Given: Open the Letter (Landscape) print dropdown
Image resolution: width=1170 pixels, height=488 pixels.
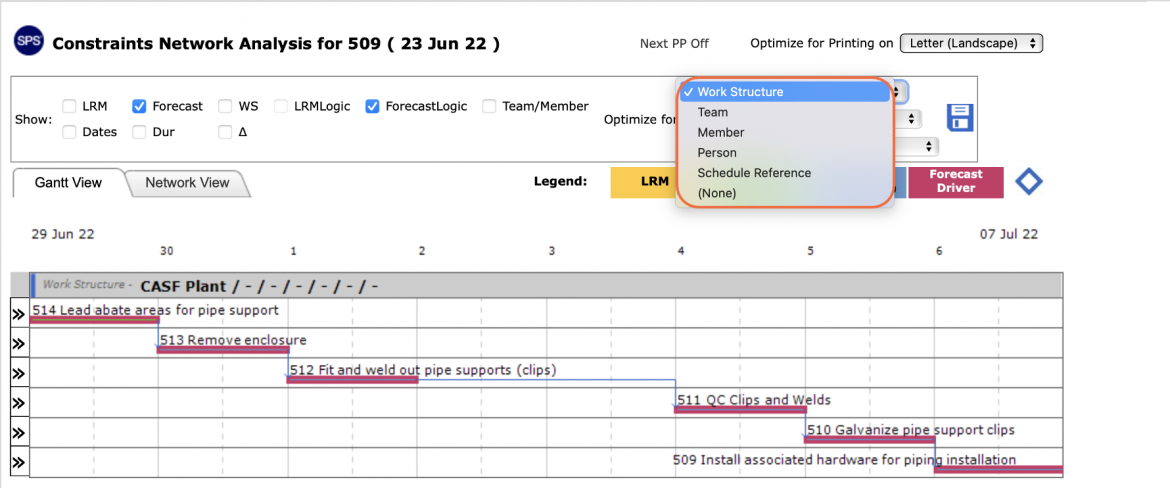Looking at the screenshot, I should pyautogui.click(x=972, y=43).
